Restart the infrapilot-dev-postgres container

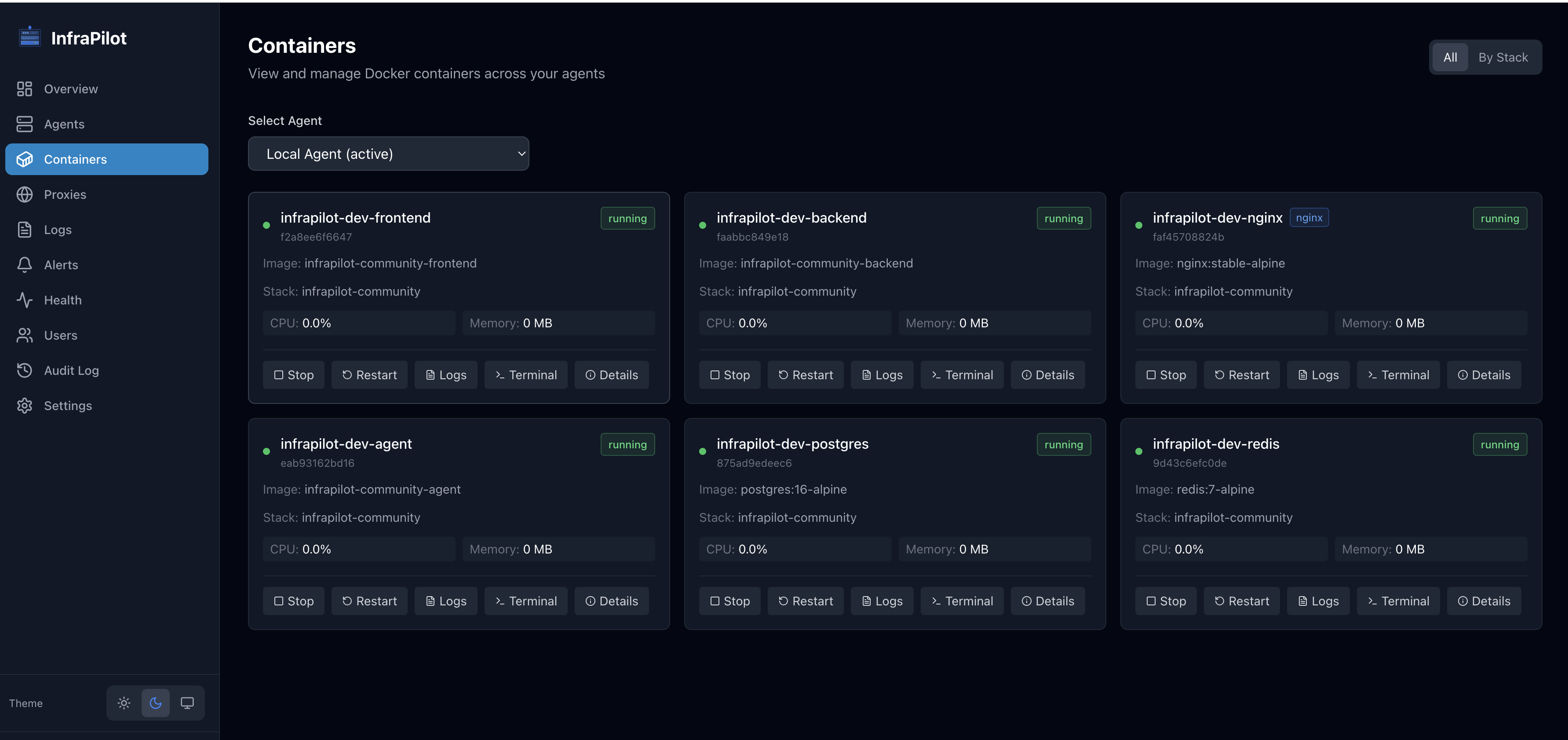coord(805,601)
